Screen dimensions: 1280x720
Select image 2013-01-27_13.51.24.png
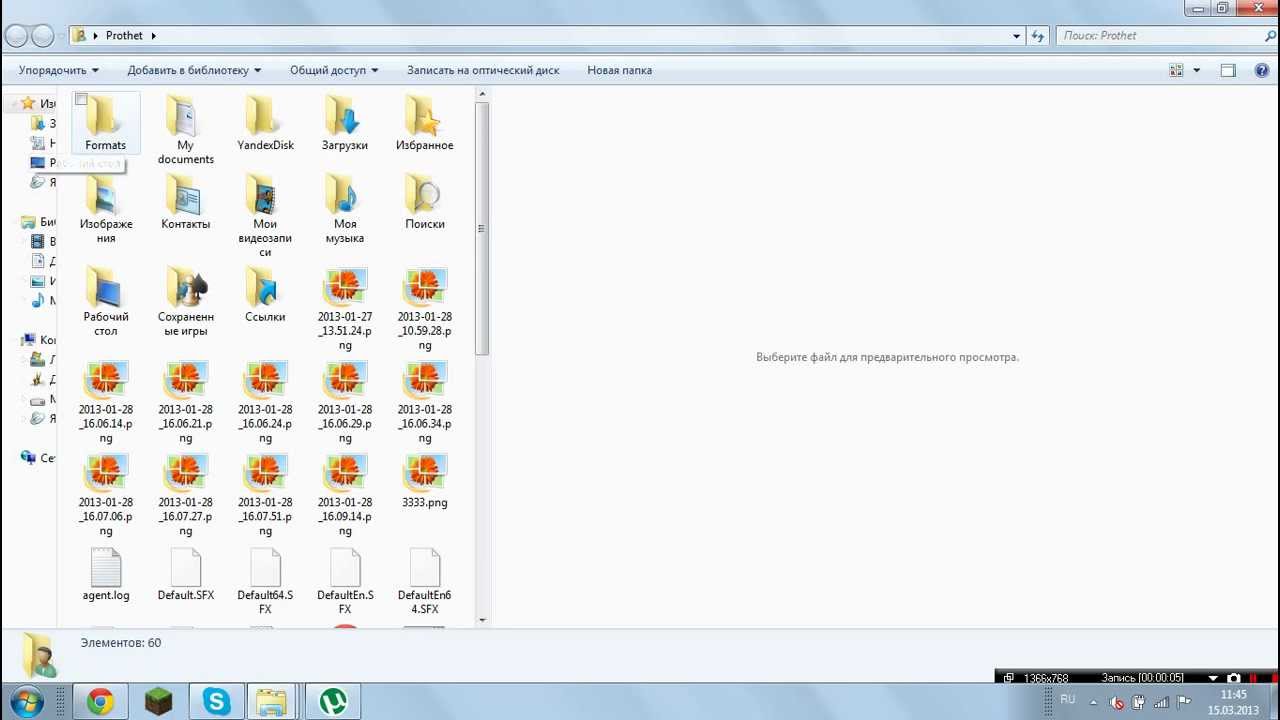pyautogui.click(x=345, y=309)
